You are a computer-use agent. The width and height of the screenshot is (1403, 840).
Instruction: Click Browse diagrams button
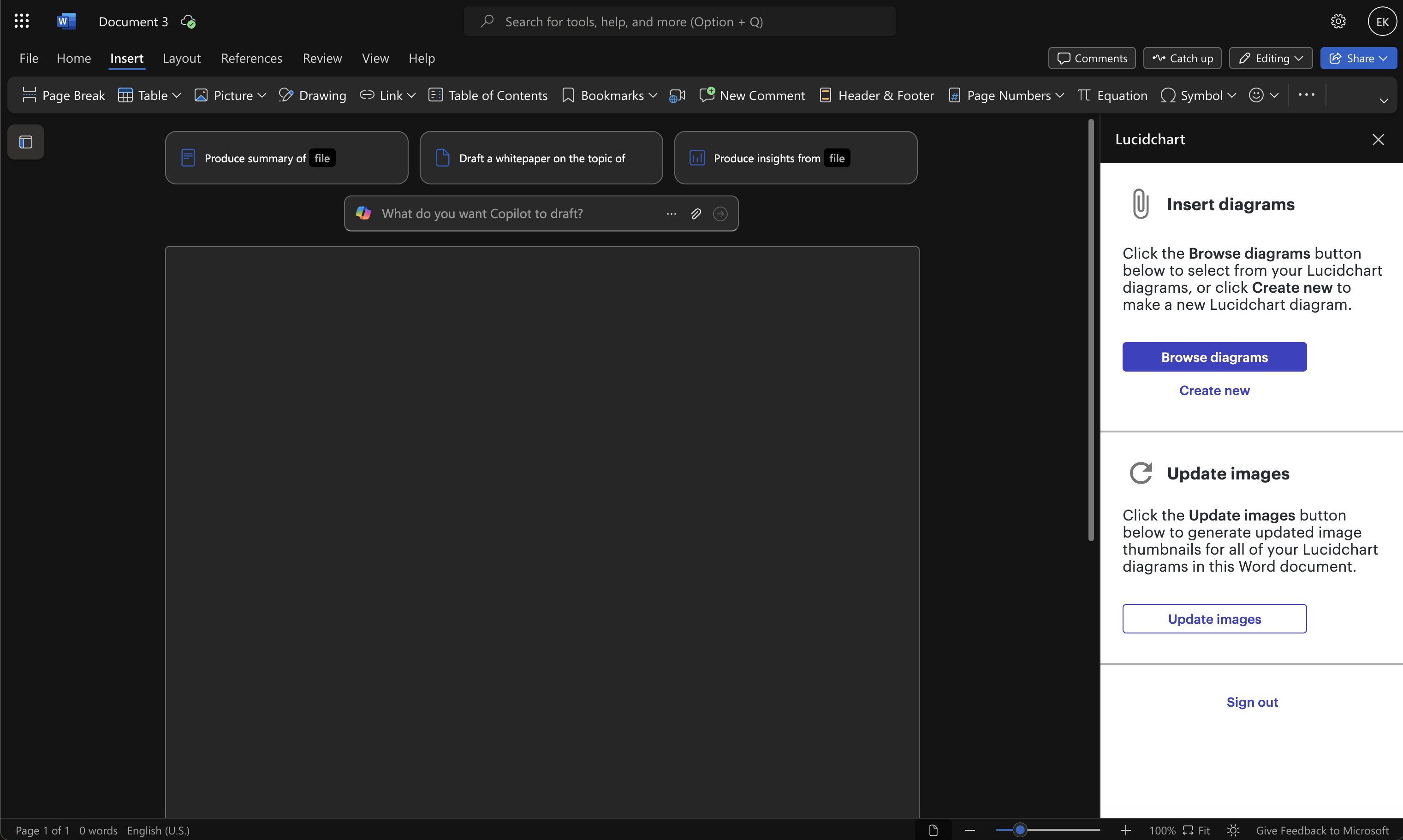click(1214, 356)
